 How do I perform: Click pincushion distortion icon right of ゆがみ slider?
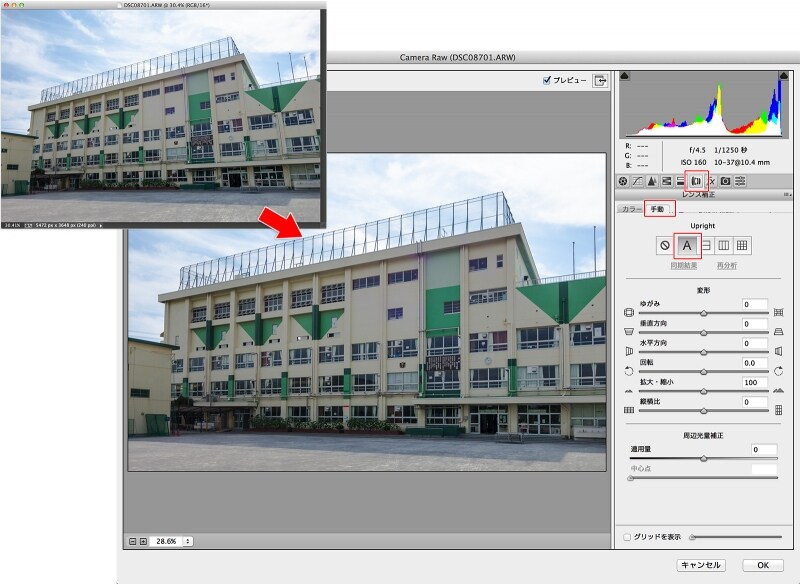[779, 312]
